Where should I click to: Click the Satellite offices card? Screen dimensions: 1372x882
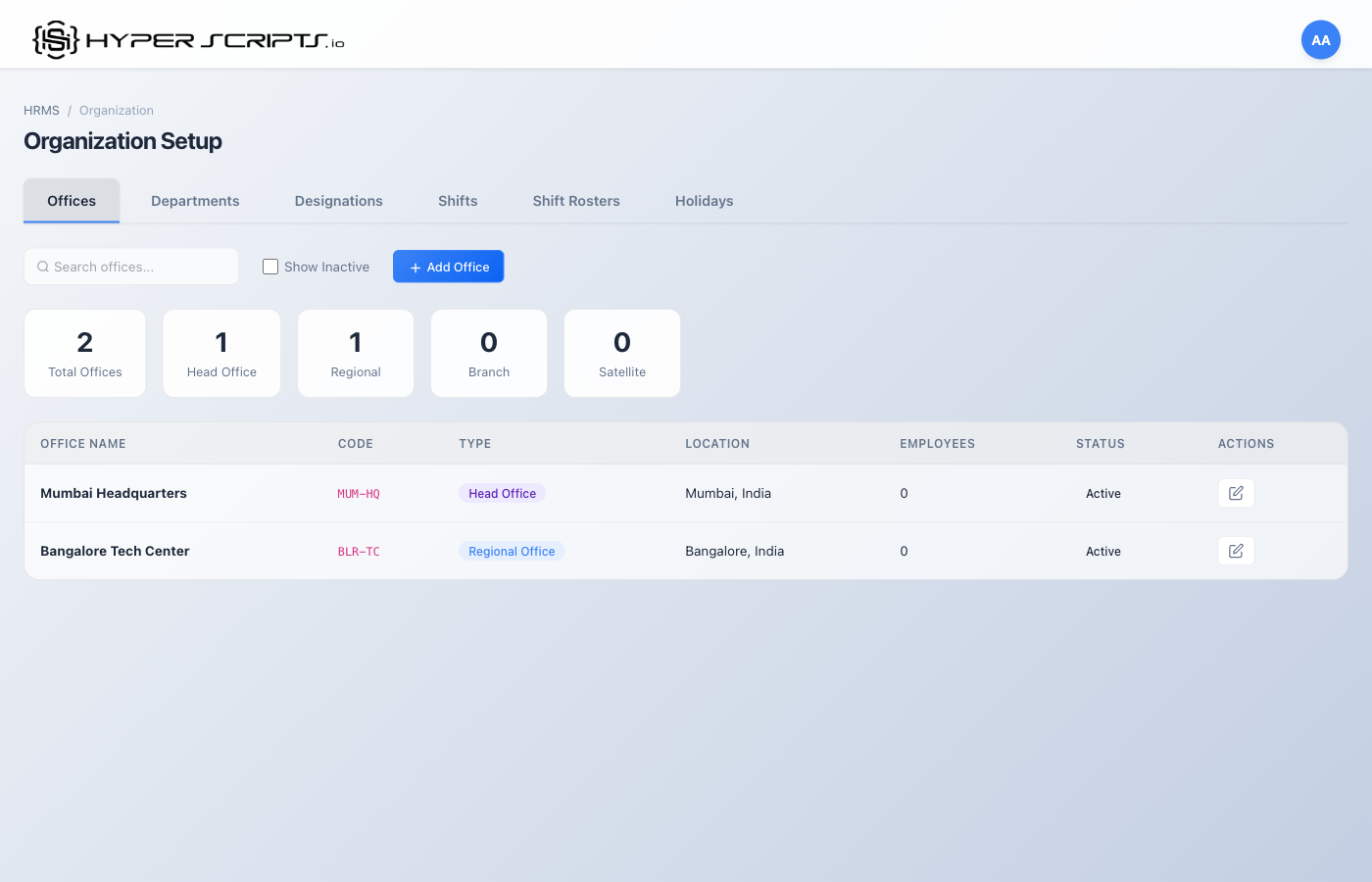[621, 353]
